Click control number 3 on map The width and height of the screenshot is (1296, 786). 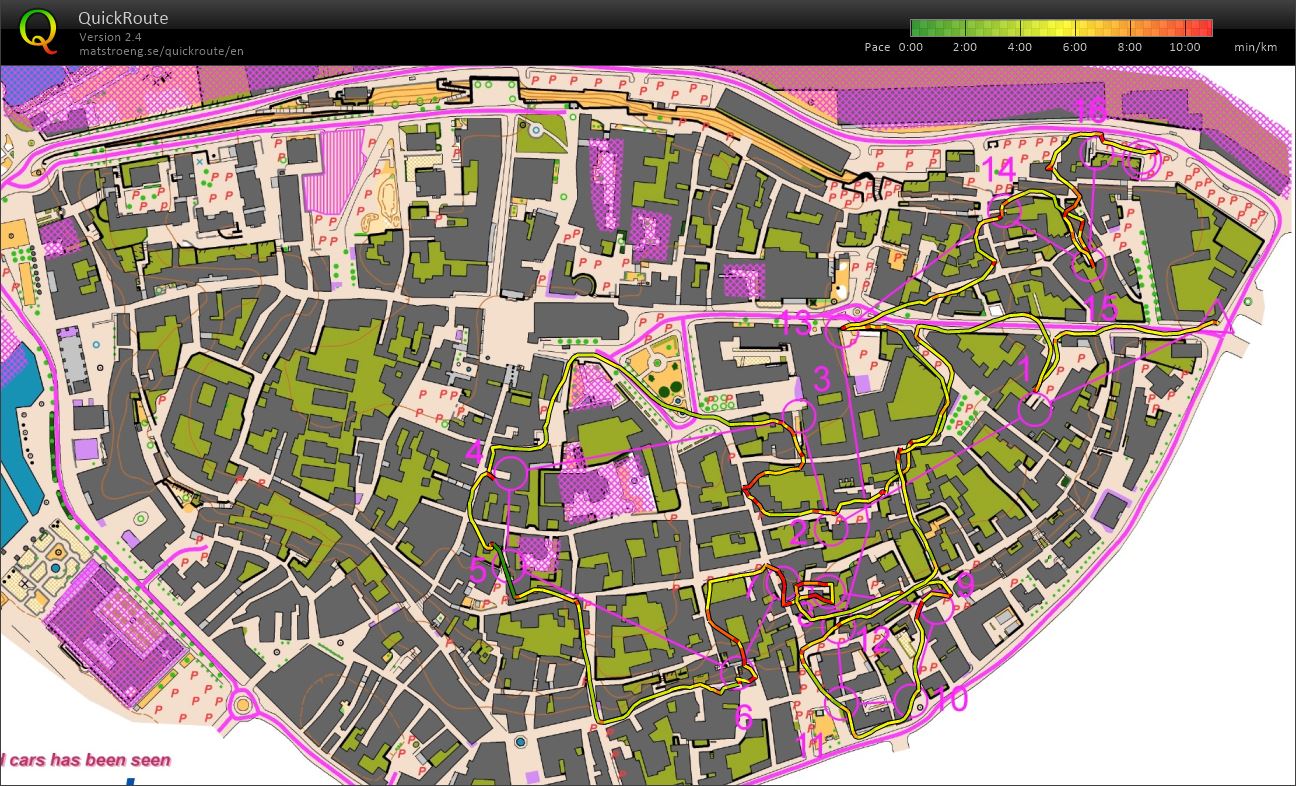(x=822, y=380)
